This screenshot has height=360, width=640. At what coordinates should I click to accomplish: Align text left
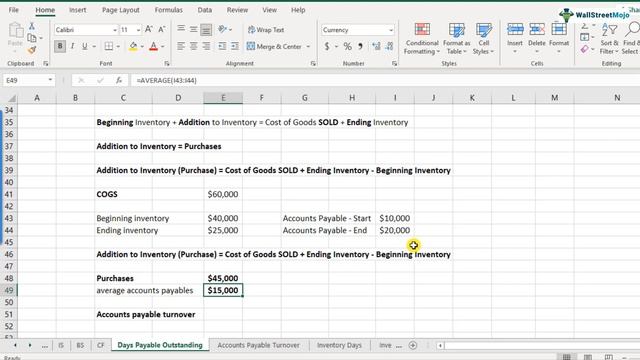[181, 46]
